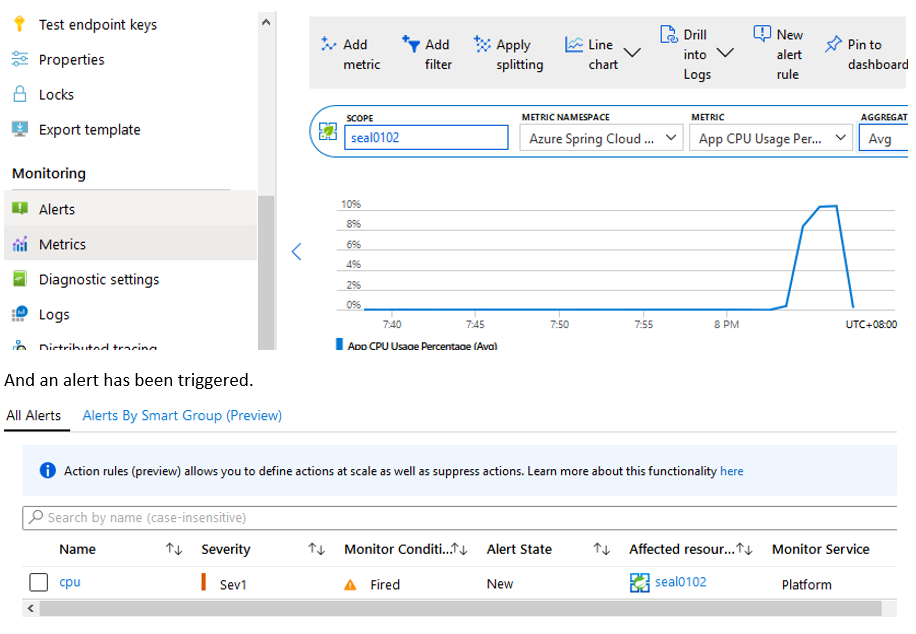
Task: Sort alerts by Name column arrows
Action: (x=174, y=549)
